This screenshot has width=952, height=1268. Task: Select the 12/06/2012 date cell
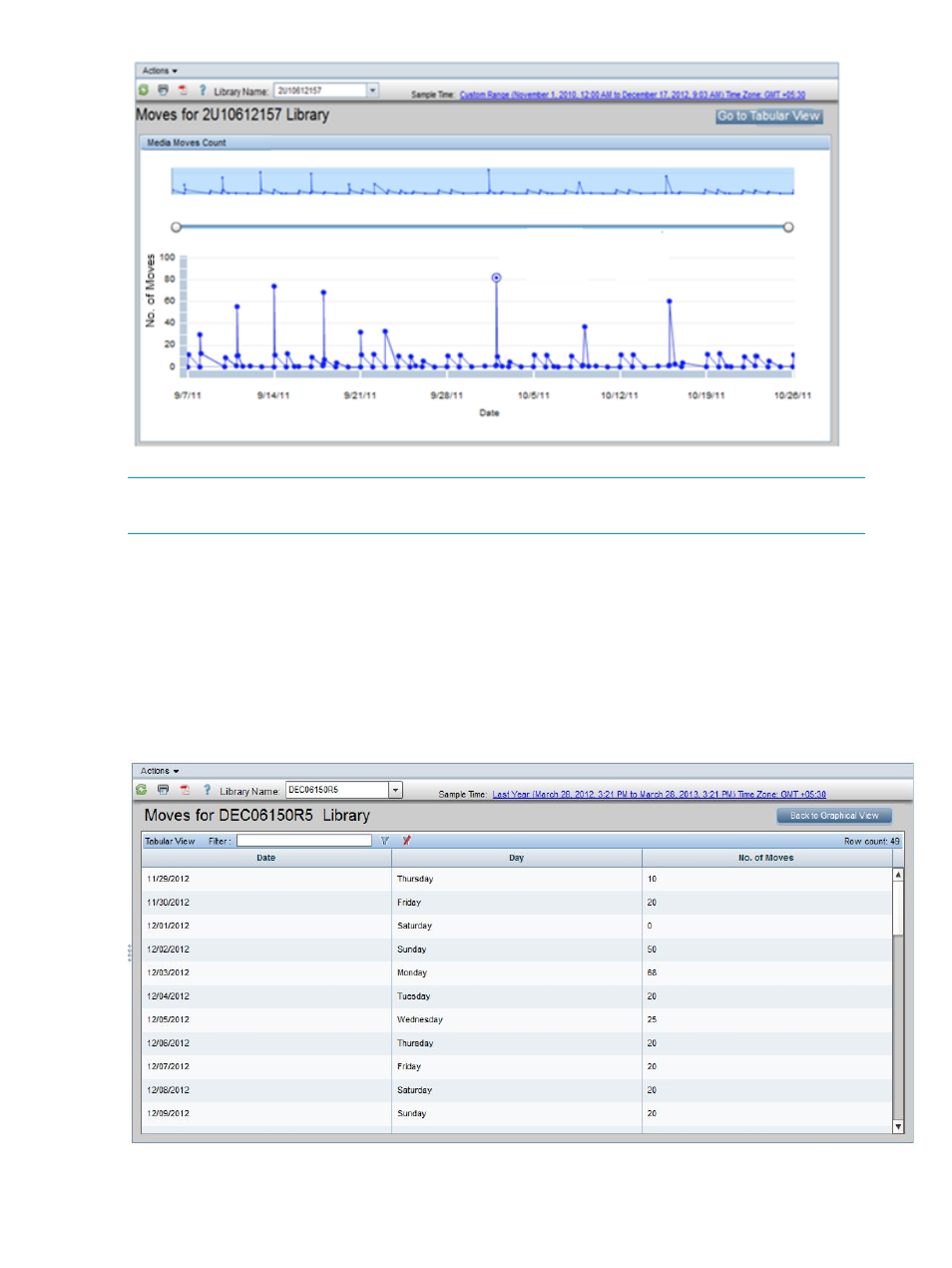coord(266,1043)
